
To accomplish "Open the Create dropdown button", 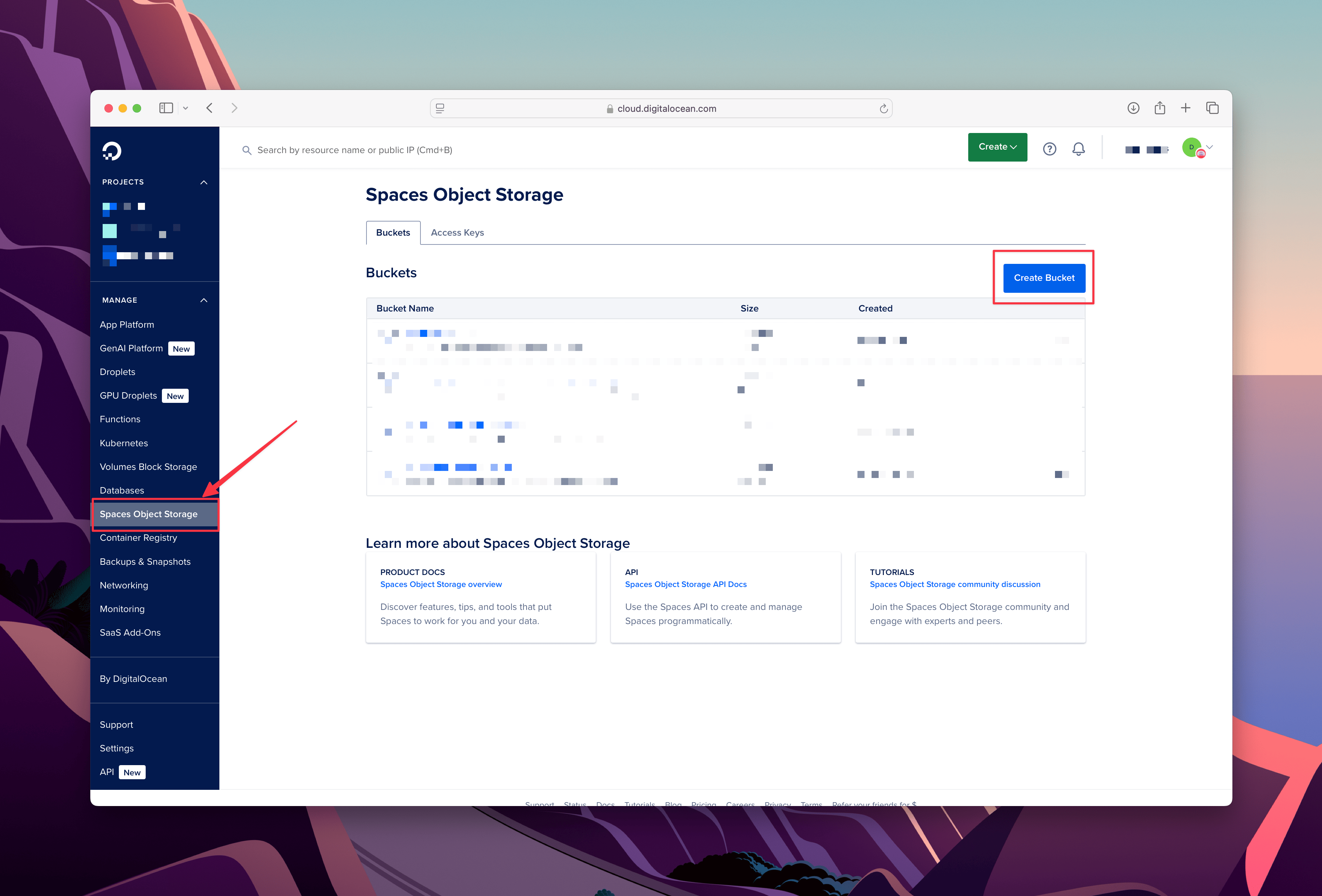I will 998,147.
